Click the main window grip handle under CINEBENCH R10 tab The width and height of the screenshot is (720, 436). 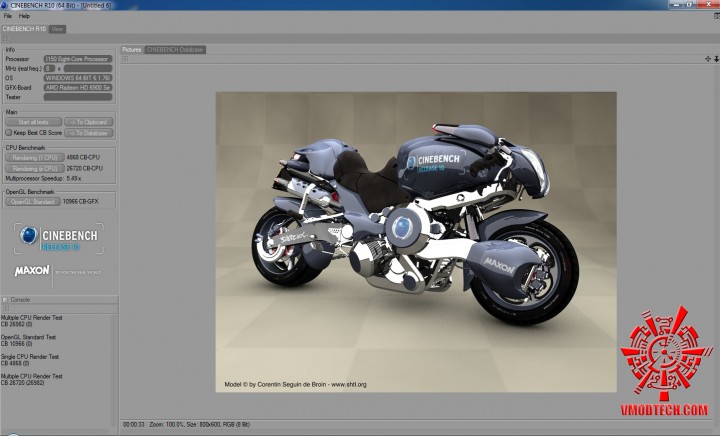(x=5, y=39)
